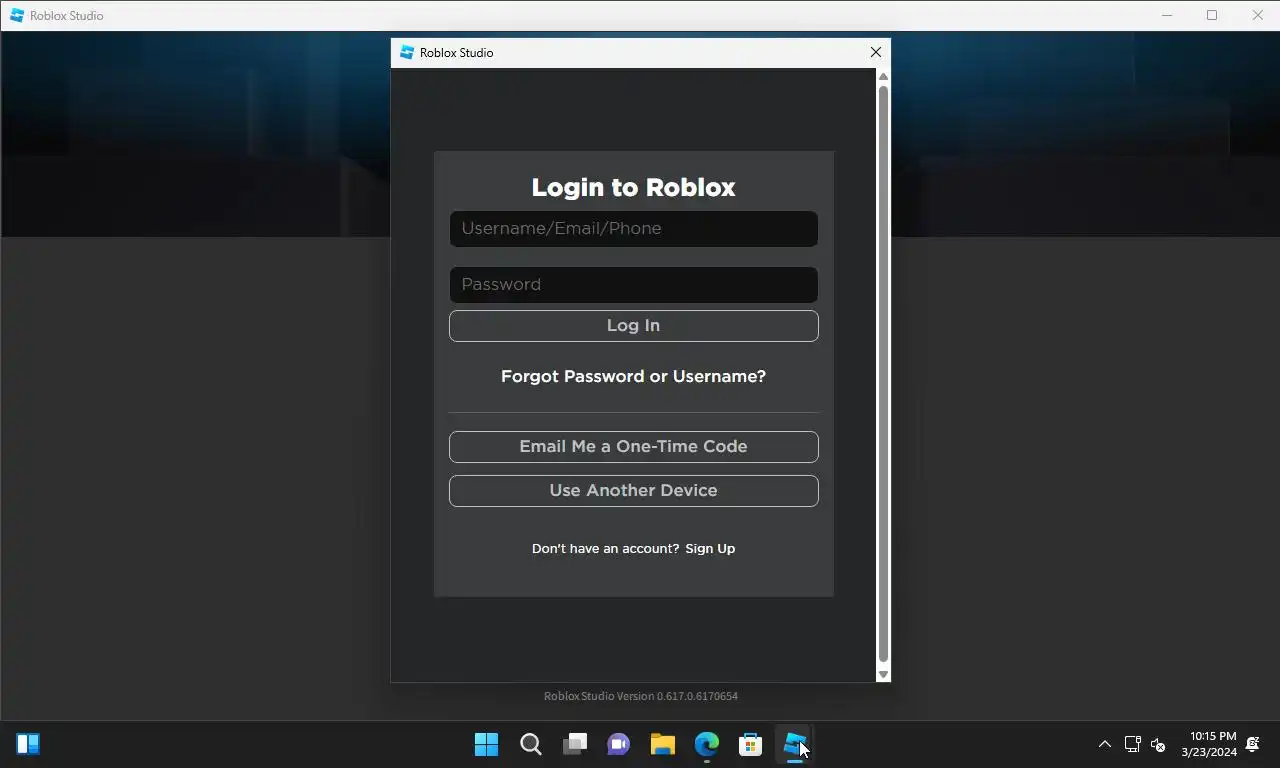The height and width of the screenshot is (768, 1280).
Task: Follow the Sign Up link
Action: (710, 549)
